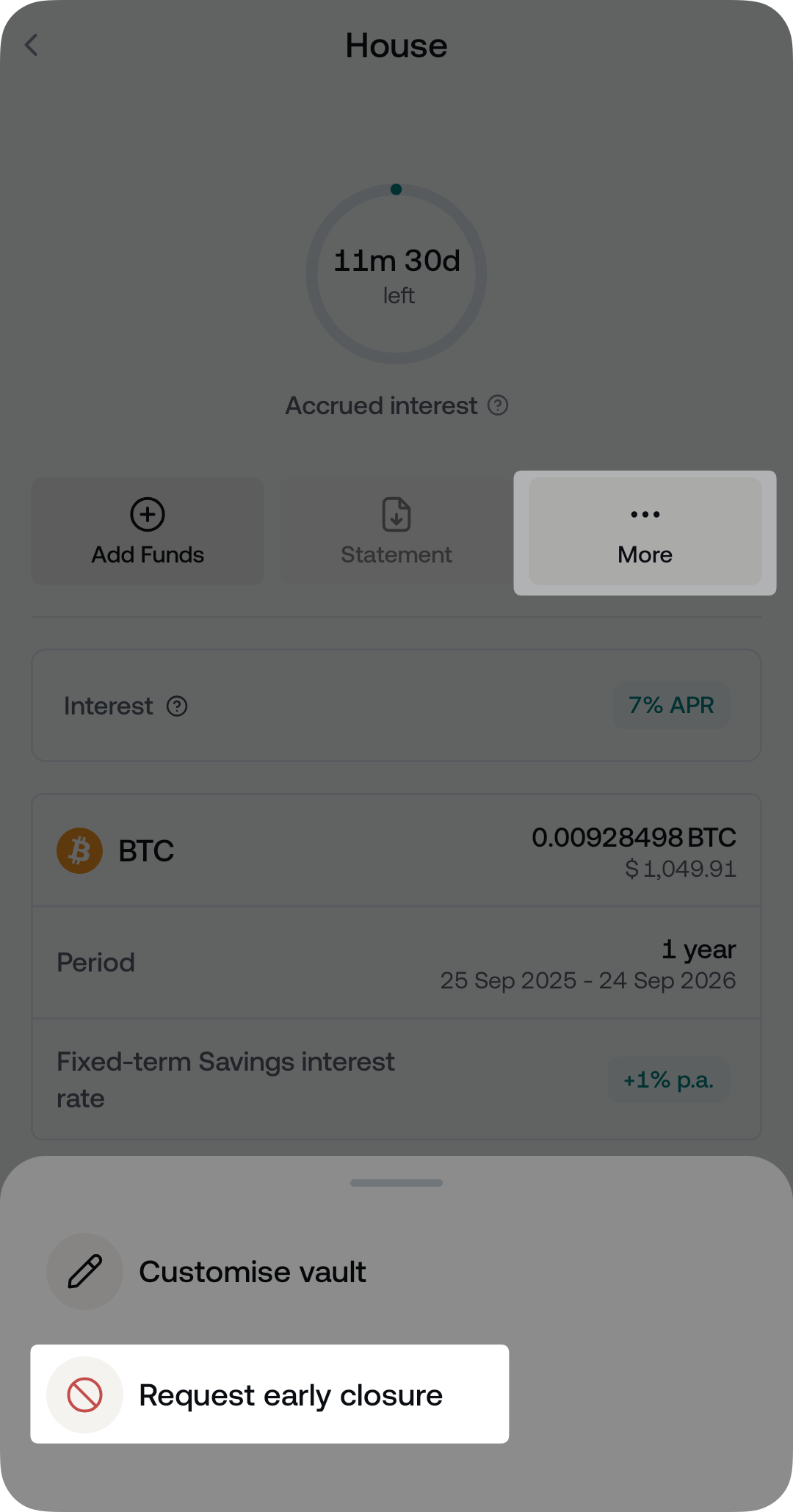
Task: Select Request early closure option
Action: pyautogui.click(x=291, y=1395)
